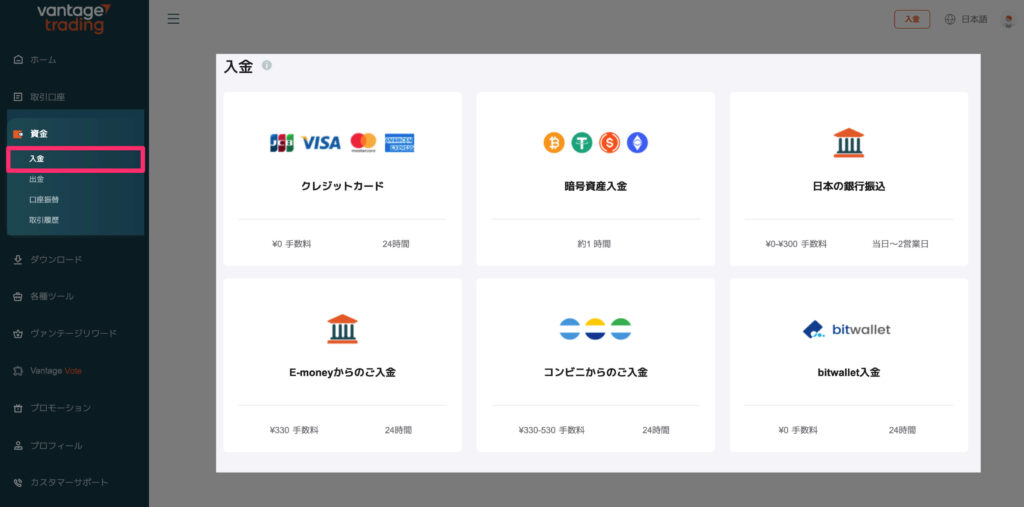Click the Bitcoin coin icon
1024x507 pixels.
(x=554, y=142)
